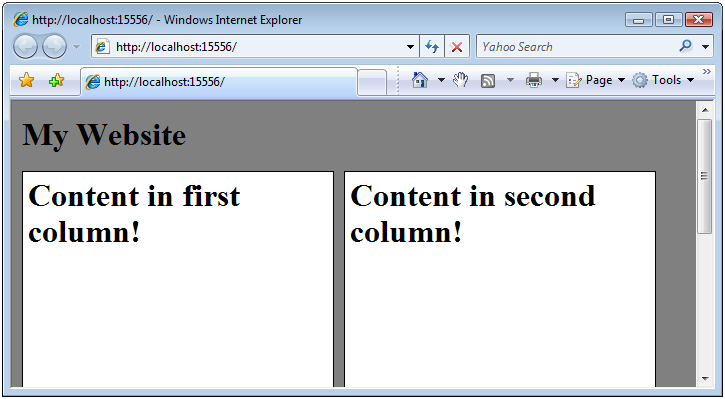Viewport: 725px width, 399px height.
Task: Select the http://localhost:15556/ tab
Action: pos(219,82)
